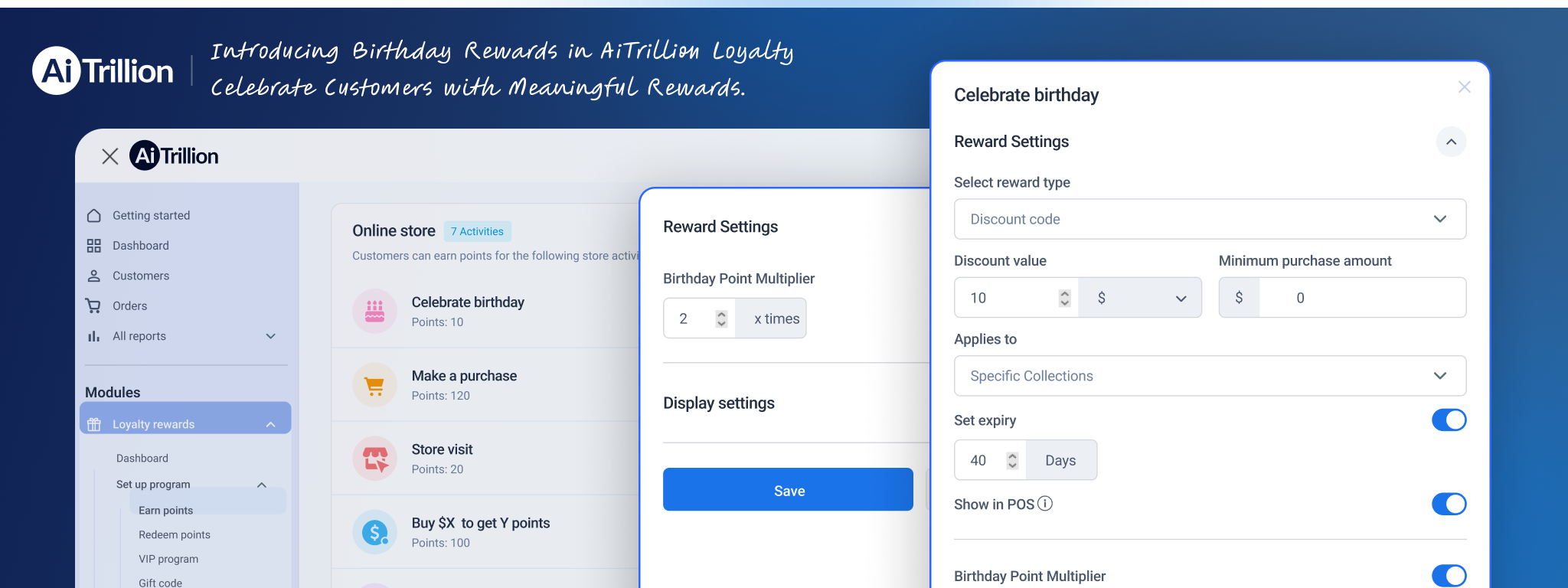1568x588 pixels.
Task: Toggle the Birthday Point Multiplier switch
Action: (x=1449, y=576)
